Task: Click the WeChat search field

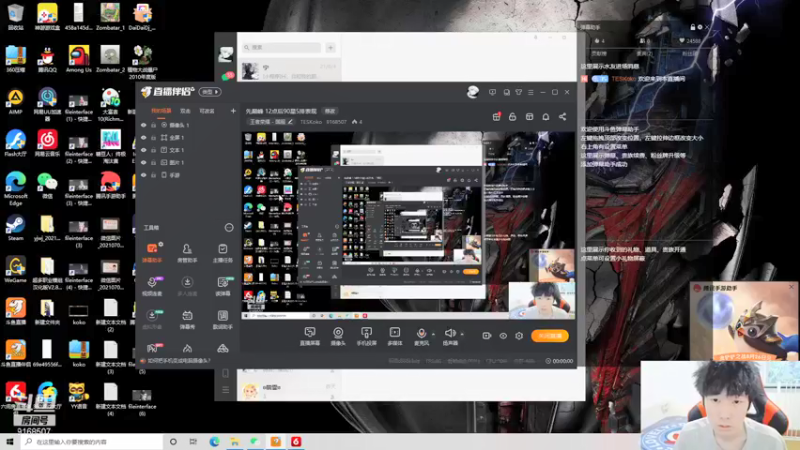Action: click(281, 47)
